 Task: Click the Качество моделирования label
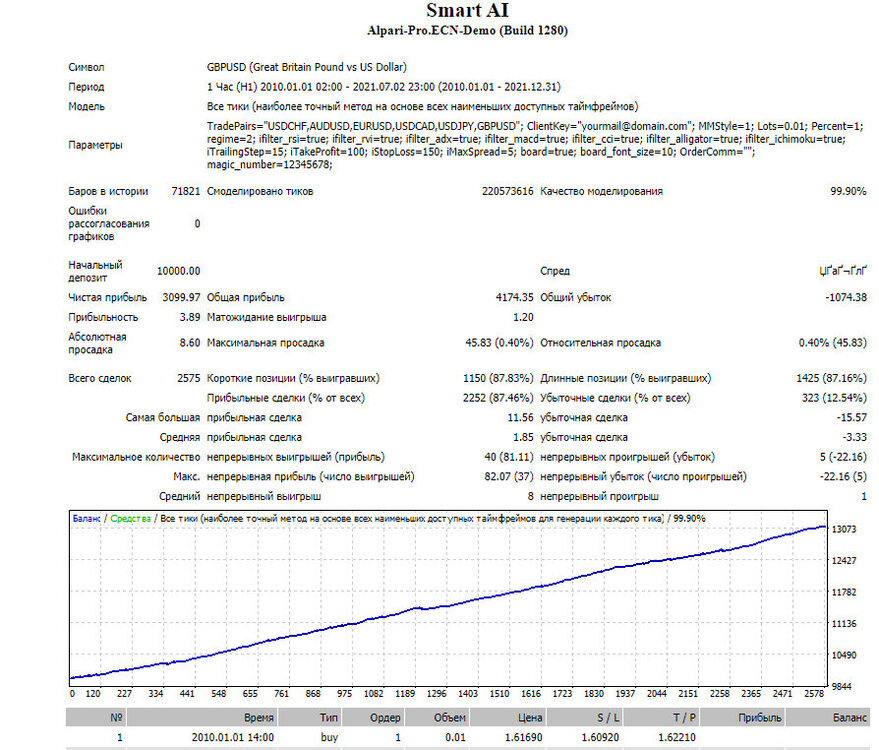pos(602,192)
